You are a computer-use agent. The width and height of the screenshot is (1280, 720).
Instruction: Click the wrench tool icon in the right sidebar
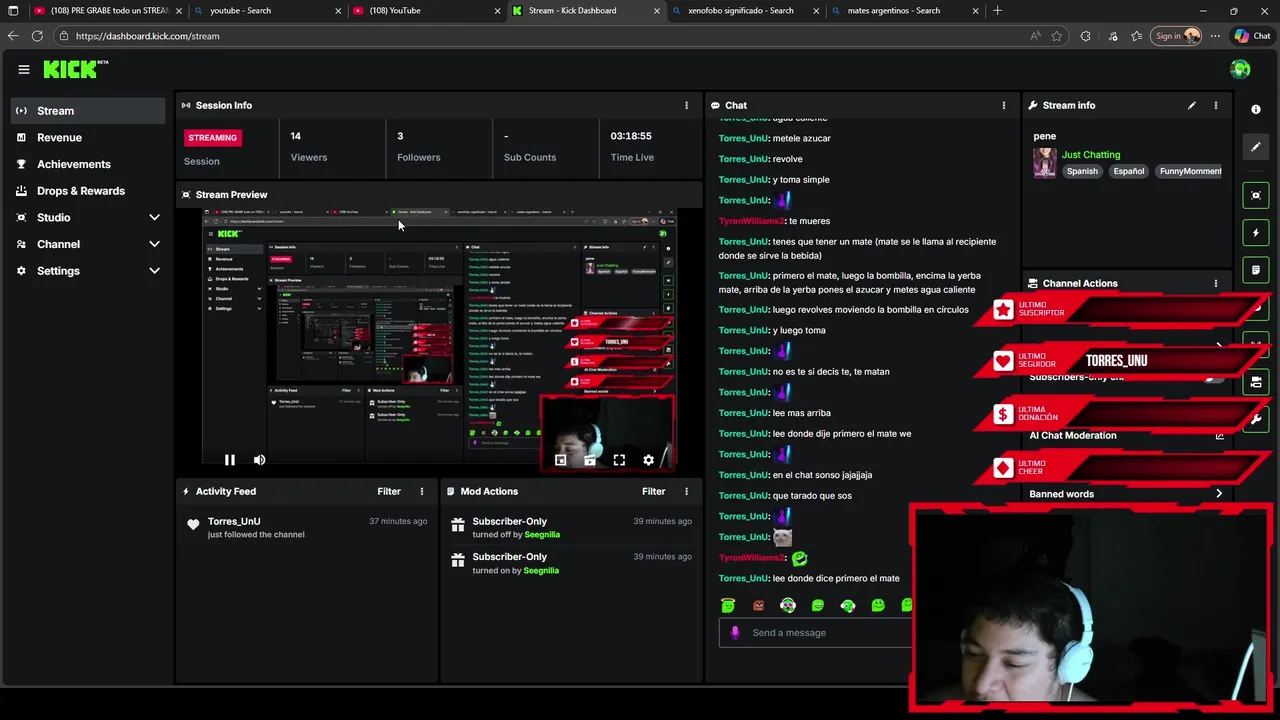pos(1256,419)
